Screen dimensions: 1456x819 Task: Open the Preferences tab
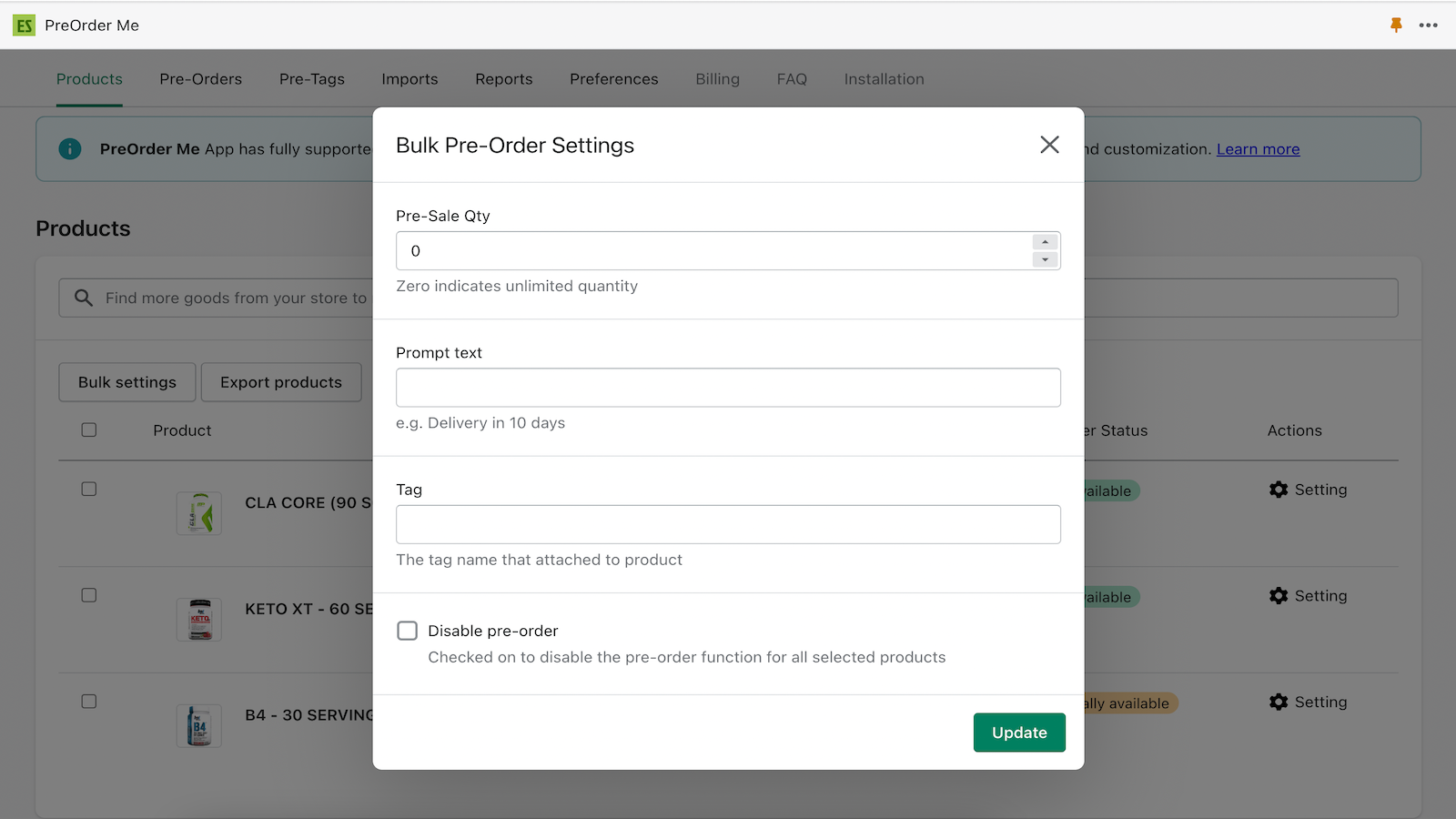click(x=613, y=79)
